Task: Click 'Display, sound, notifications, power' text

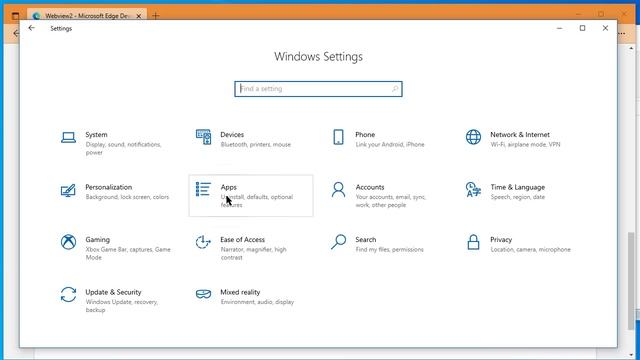Action: [x=123, y=149]
